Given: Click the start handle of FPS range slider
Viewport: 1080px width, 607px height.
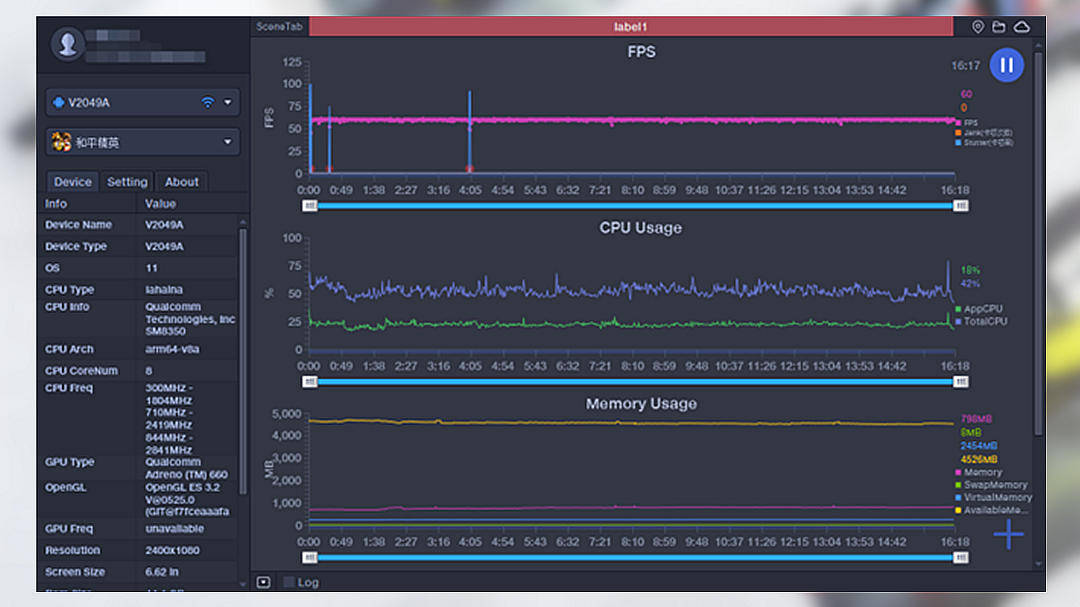Looking at the screenshot, I should click(309, 206).
